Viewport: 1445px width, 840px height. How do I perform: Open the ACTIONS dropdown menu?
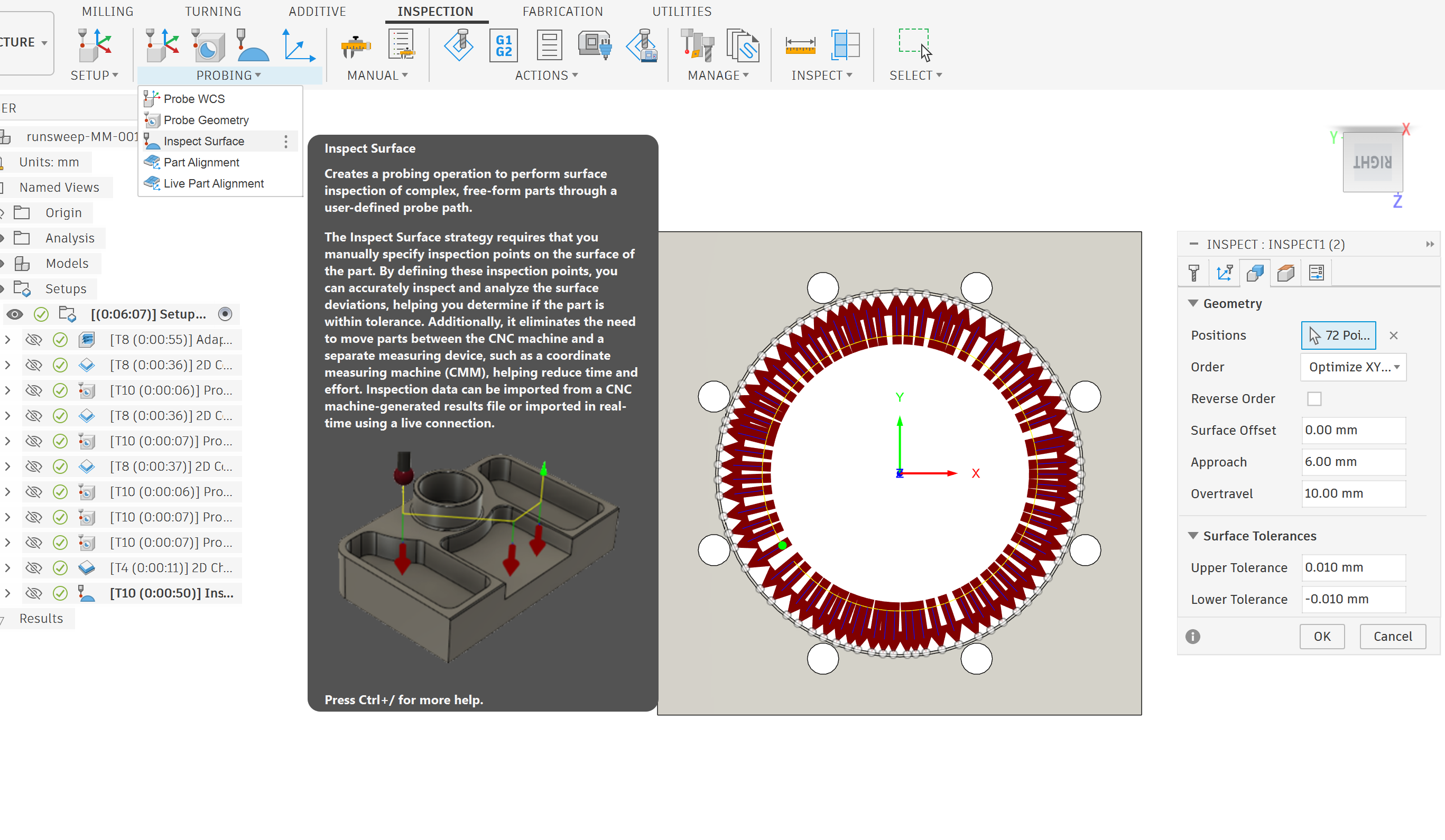pos(546,75)
